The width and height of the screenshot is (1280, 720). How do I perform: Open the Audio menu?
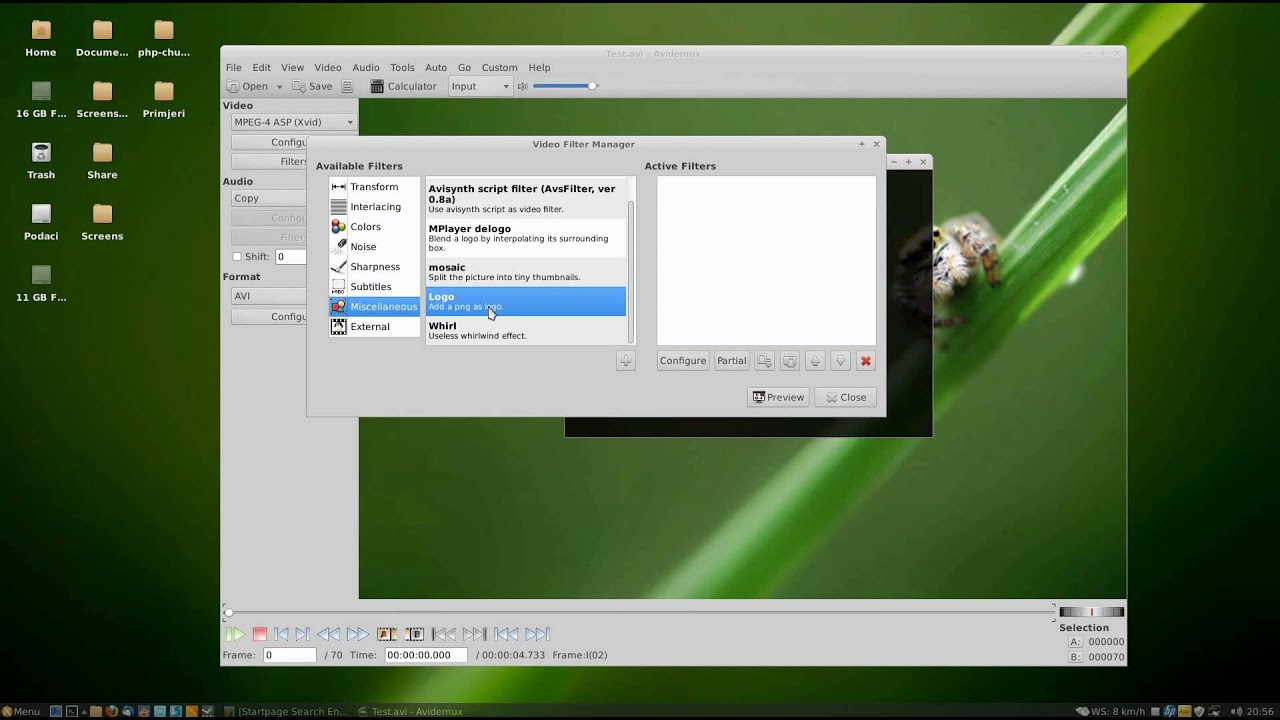tap(366, 68)
